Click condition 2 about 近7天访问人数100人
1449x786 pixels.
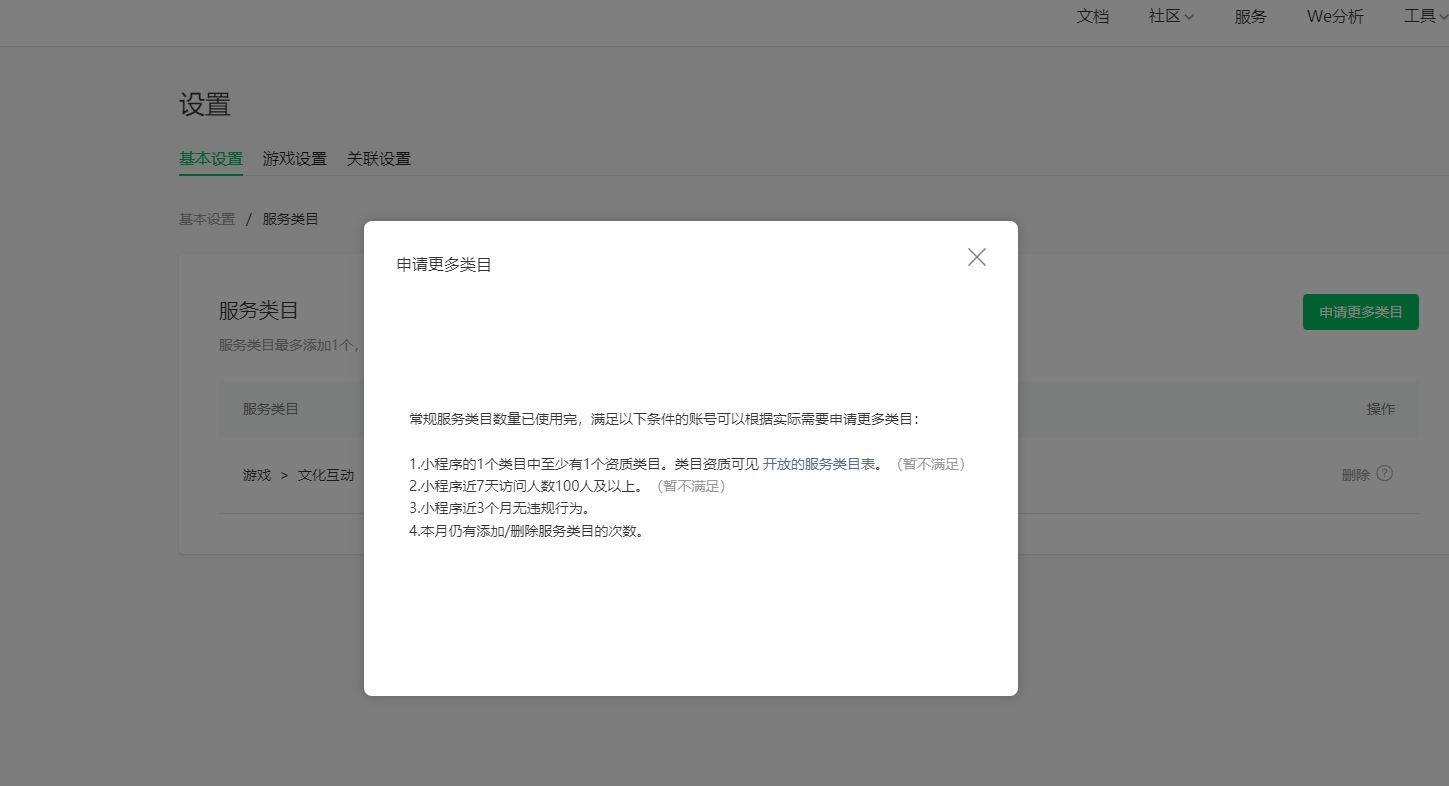(567, 487)
